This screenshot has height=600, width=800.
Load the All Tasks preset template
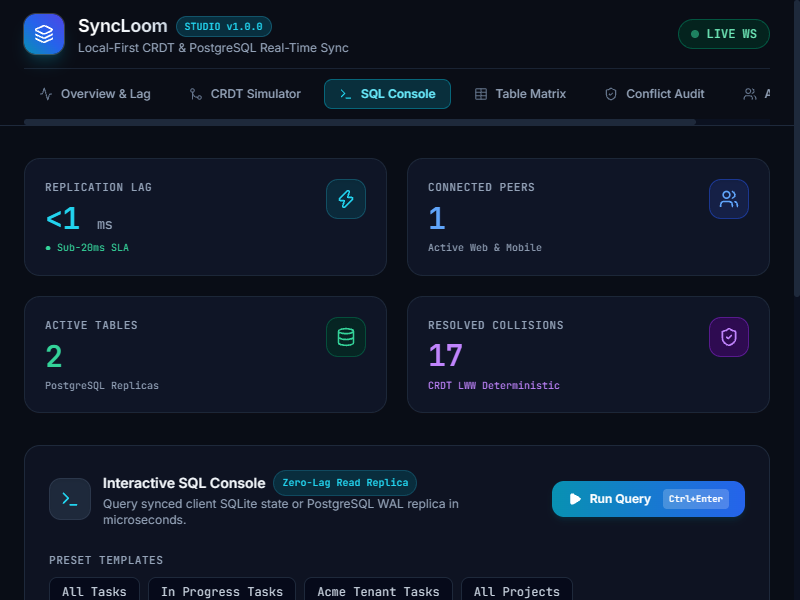tap(94, 591)
